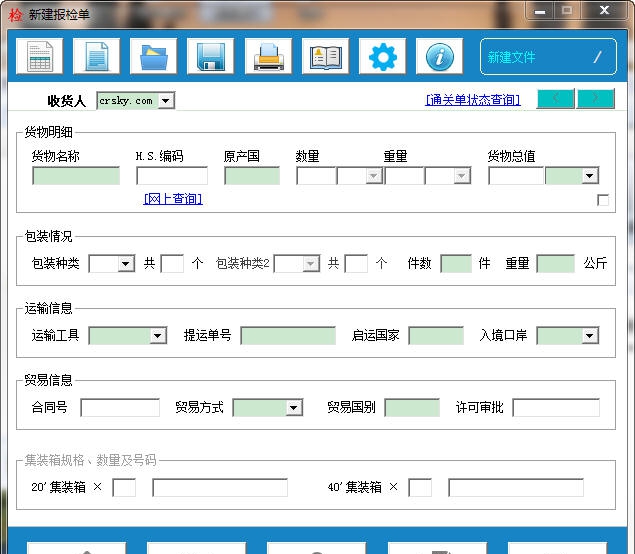Open the book reference icon
635x554 pixels.
325,57
